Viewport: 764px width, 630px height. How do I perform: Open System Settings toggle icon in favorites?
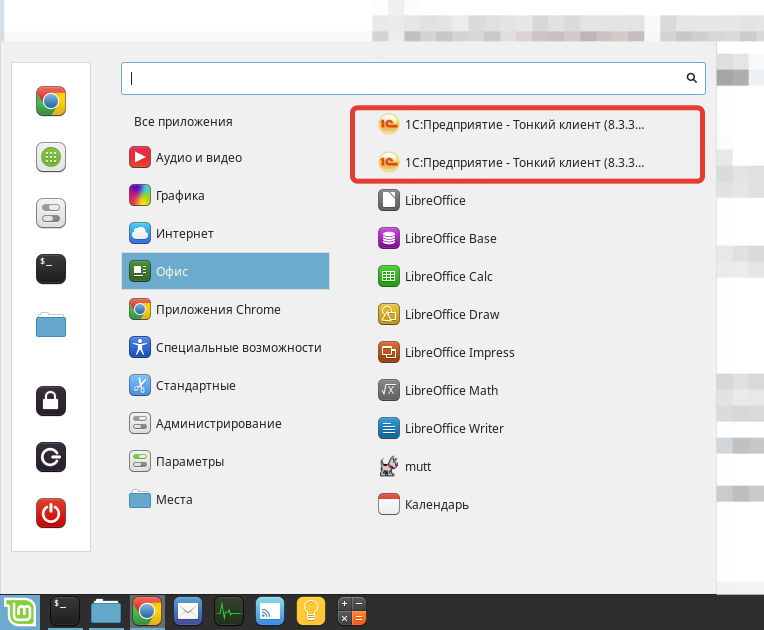(x=51, y=213)
